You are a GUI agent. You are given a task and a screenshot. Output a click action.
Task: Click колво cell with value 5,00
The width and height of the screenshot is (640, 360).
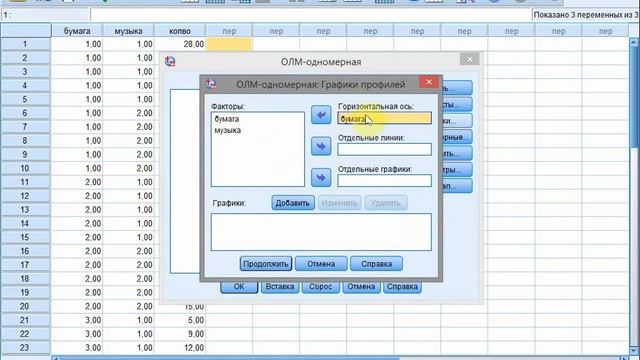(x=180, y=320)
